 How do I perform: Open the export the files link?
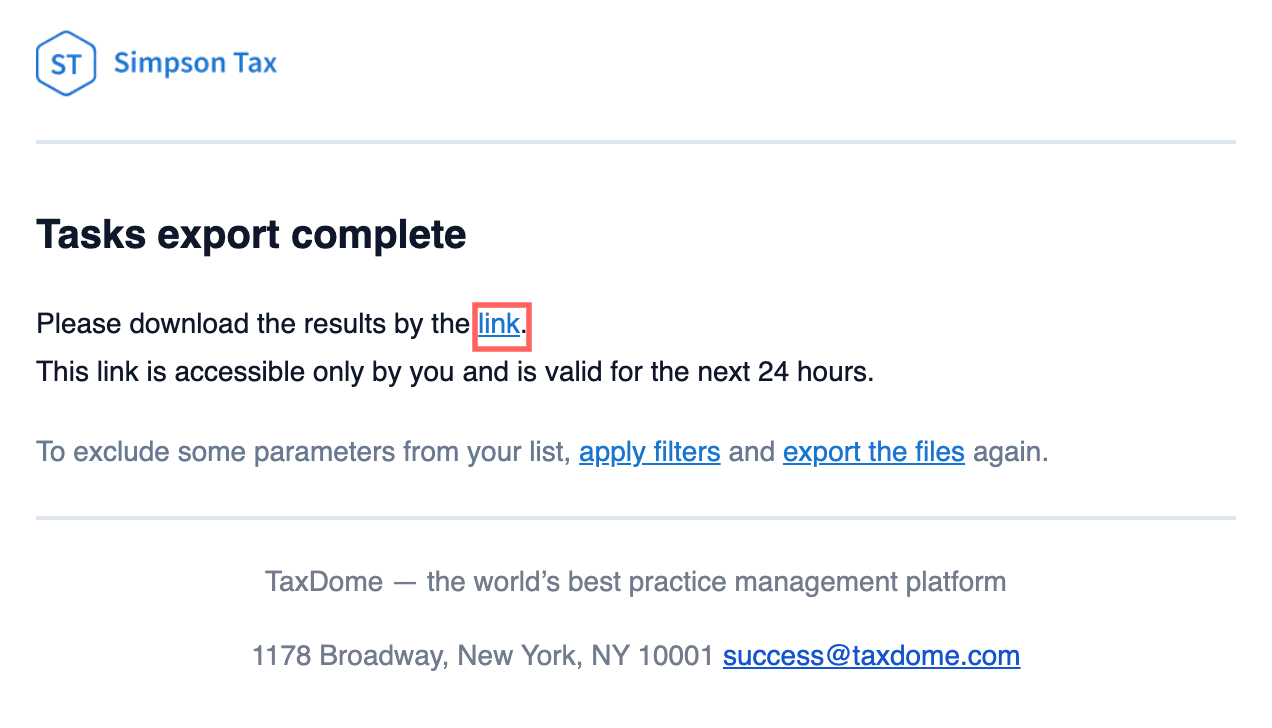[873, 452]
